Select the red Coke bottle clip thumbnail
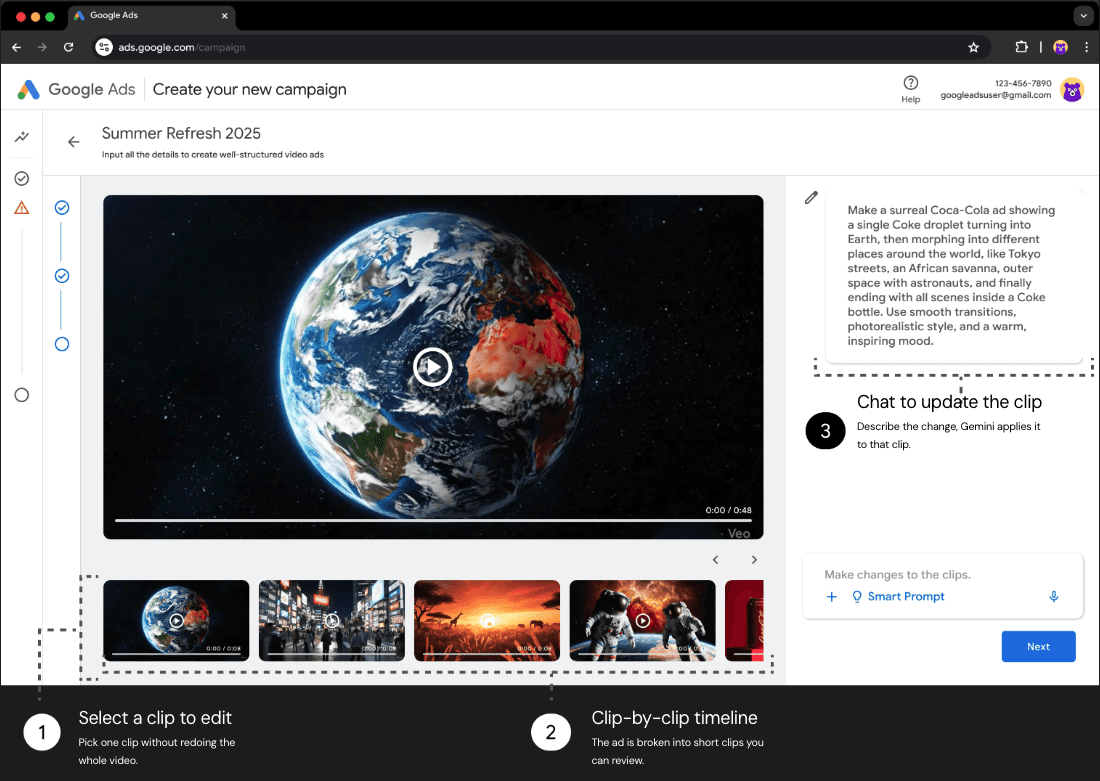The image size is (1100, 781). 744,620
